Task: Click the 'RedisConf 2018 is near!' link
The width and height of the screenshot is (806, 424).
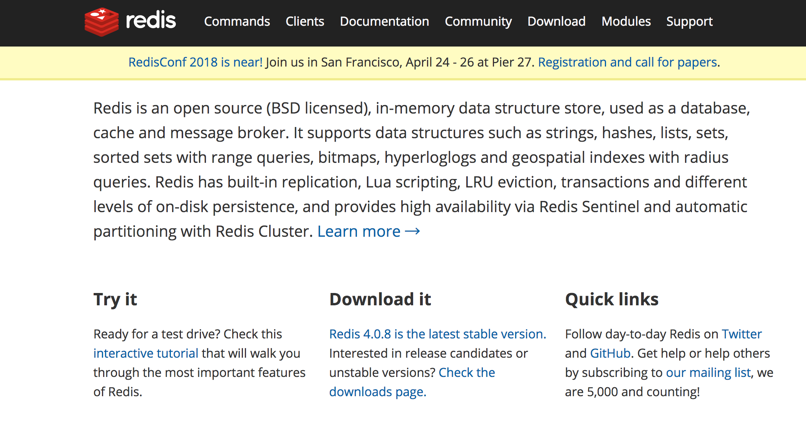Action: coord(195,62)
